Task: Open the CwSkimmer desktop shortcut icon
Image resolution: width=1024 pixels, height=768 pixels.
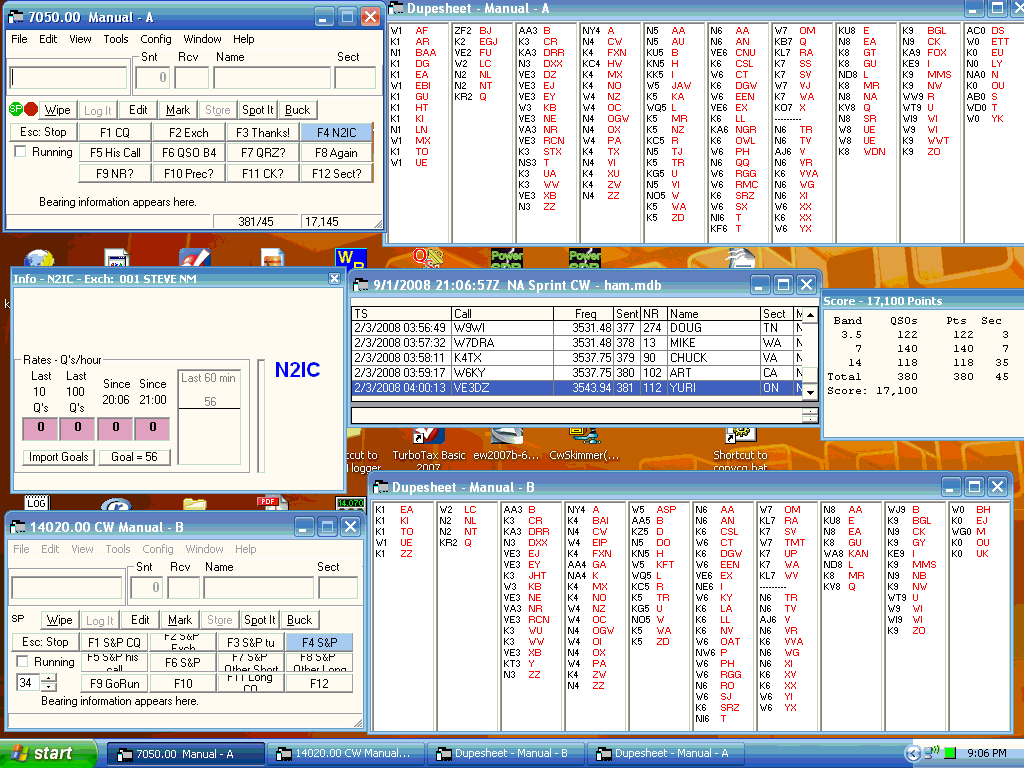Action: click(580, 437)
